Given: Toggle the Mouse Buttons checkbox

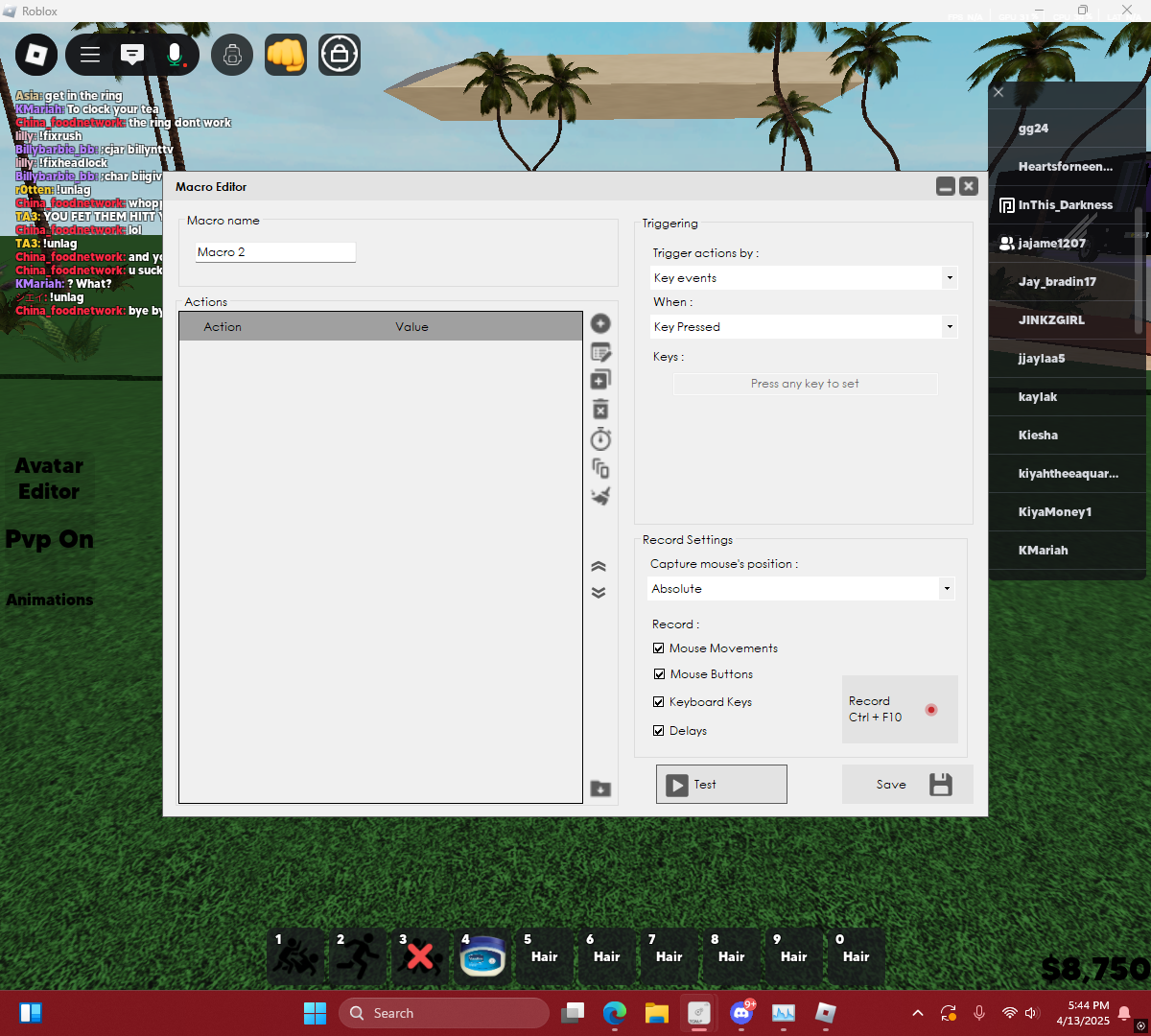Looking at the screenshot, I should (659, 674).
